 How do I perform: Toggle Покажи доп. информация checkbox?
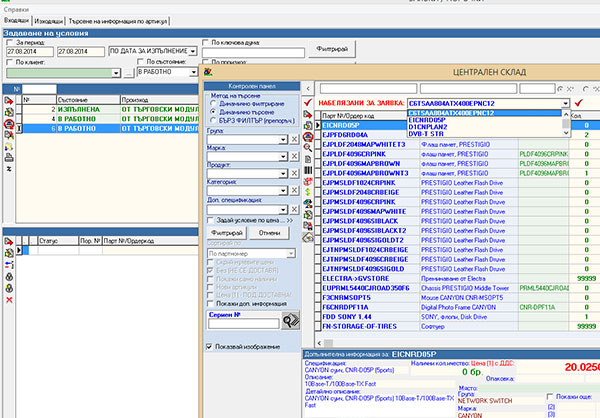pos(209,302)
